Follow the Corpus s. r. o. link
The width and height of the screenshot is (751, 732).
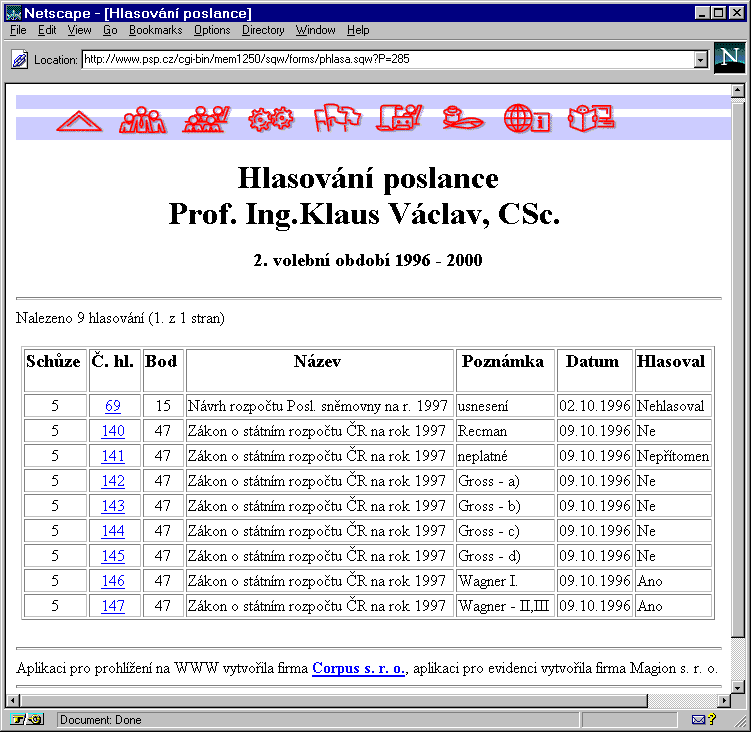359,668
